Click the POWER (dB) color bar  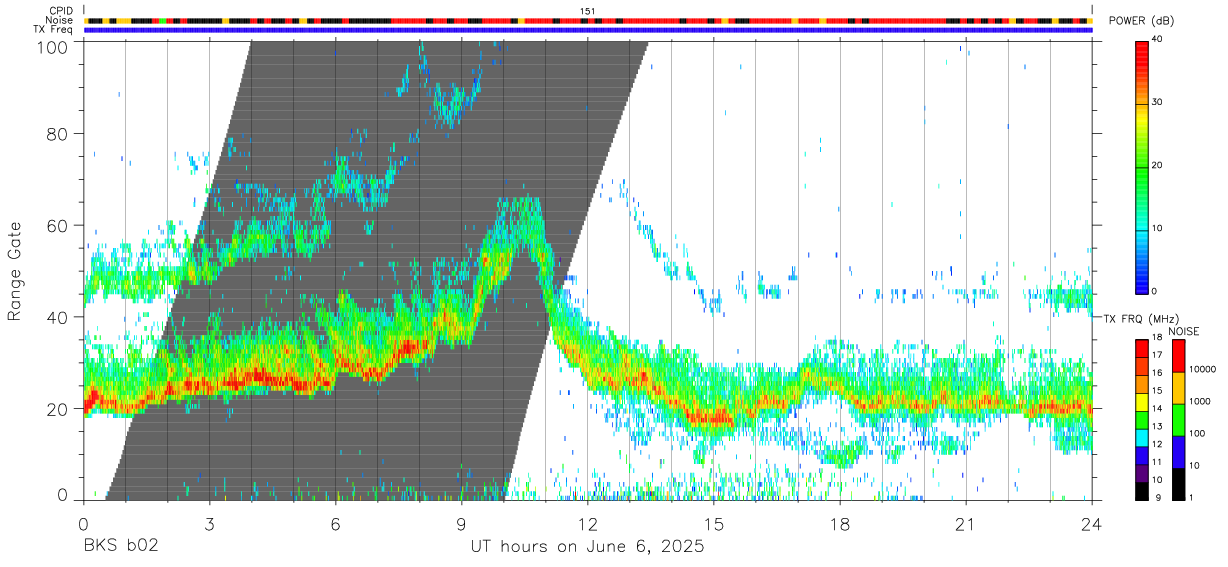click(x=1141, y=166)
